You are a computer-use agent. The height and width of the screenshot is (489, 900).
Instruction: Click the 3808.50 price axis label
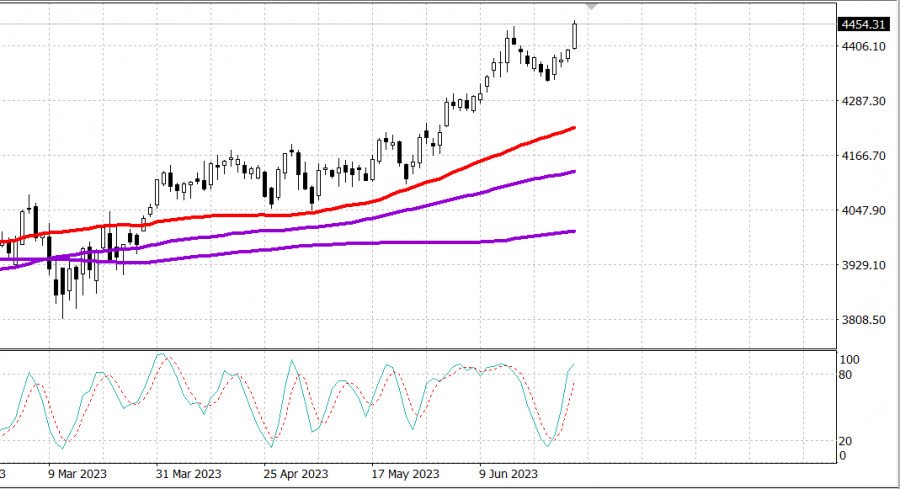pyautogui.click(x=863, y=320)
